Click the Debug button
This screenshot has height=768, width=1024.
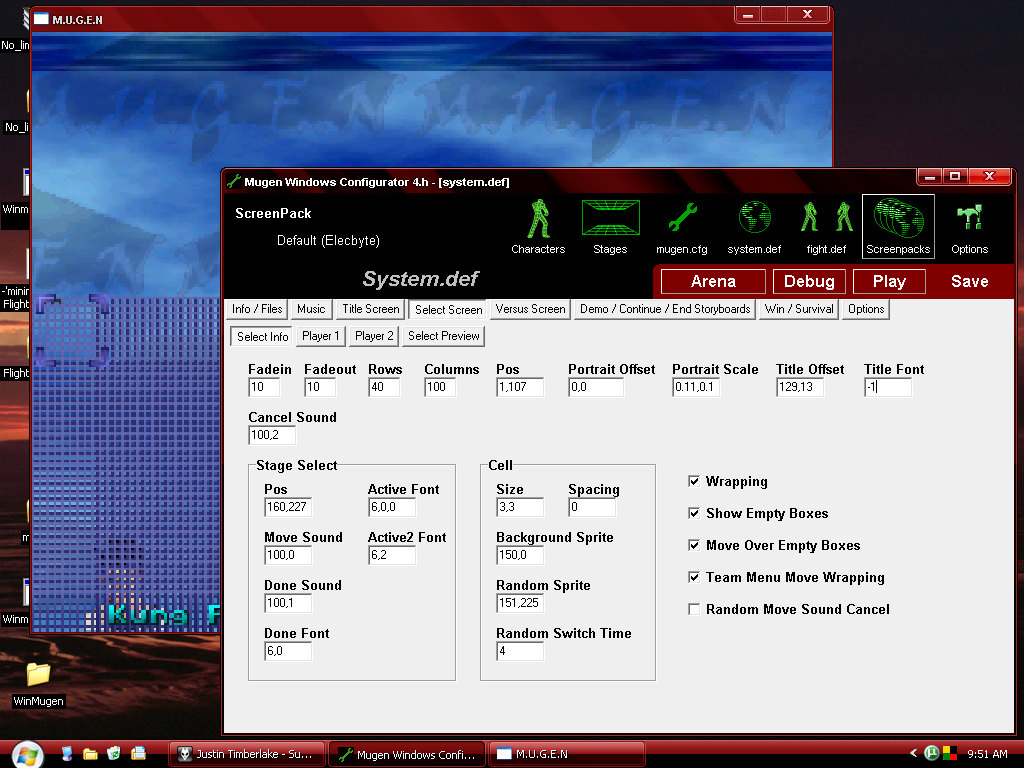click(809, 281)
